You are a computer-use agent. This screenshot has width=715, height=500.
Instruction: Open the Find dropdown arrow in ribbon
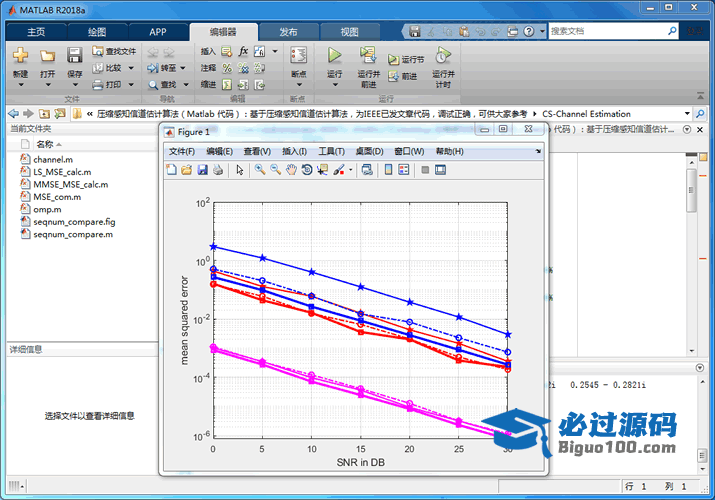pos(186,84)
